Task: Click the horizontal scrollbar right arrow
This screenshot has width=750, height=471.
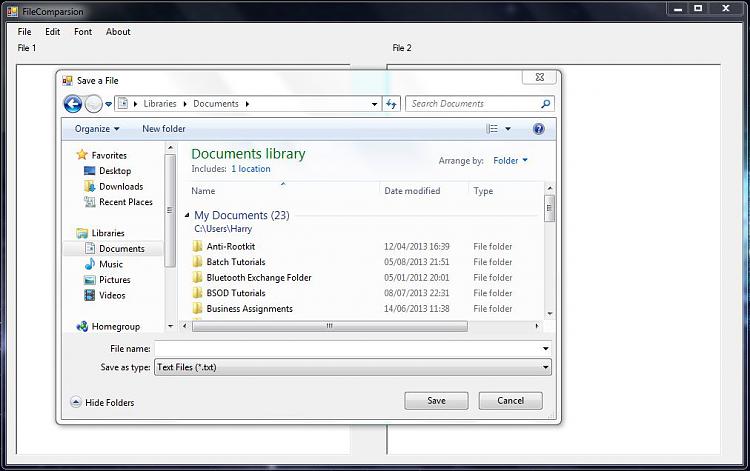Action: 537,326
